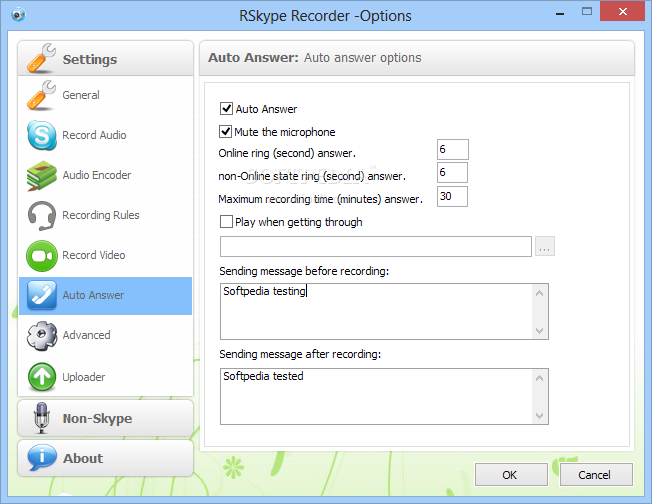
Task: Toggle the Mute the microphone checkbox
Action: coord(225,132)
